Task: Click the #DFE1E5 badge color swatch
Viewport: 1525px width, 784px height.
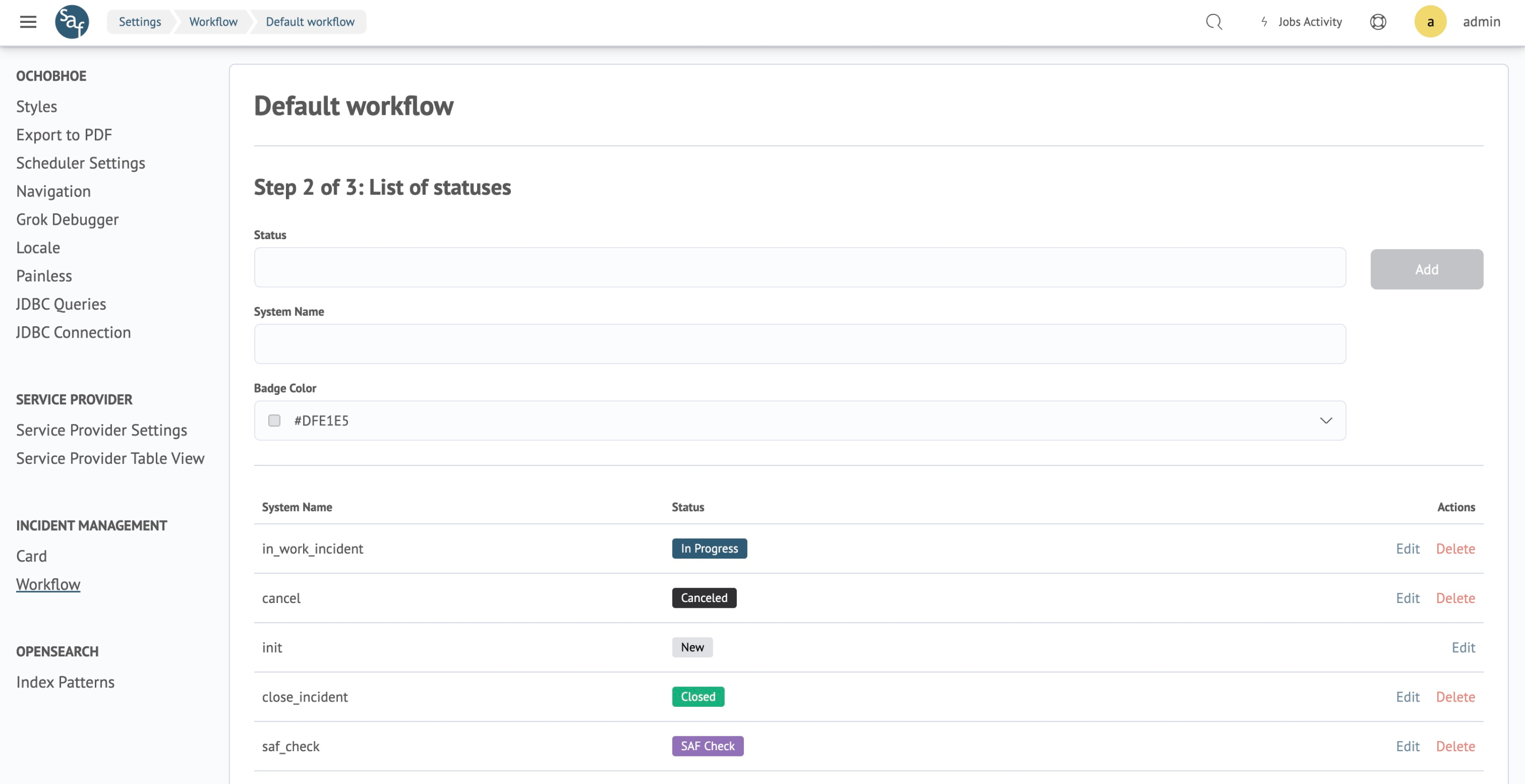Action: pos(274,421)
